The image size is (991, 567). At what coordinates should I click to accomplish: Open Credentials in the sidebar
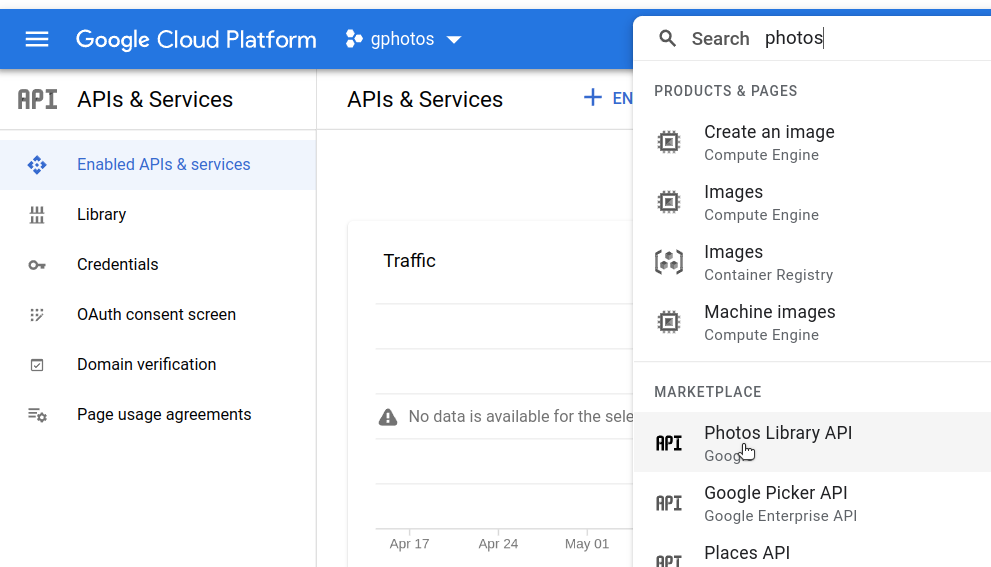(x=117, y=265)
